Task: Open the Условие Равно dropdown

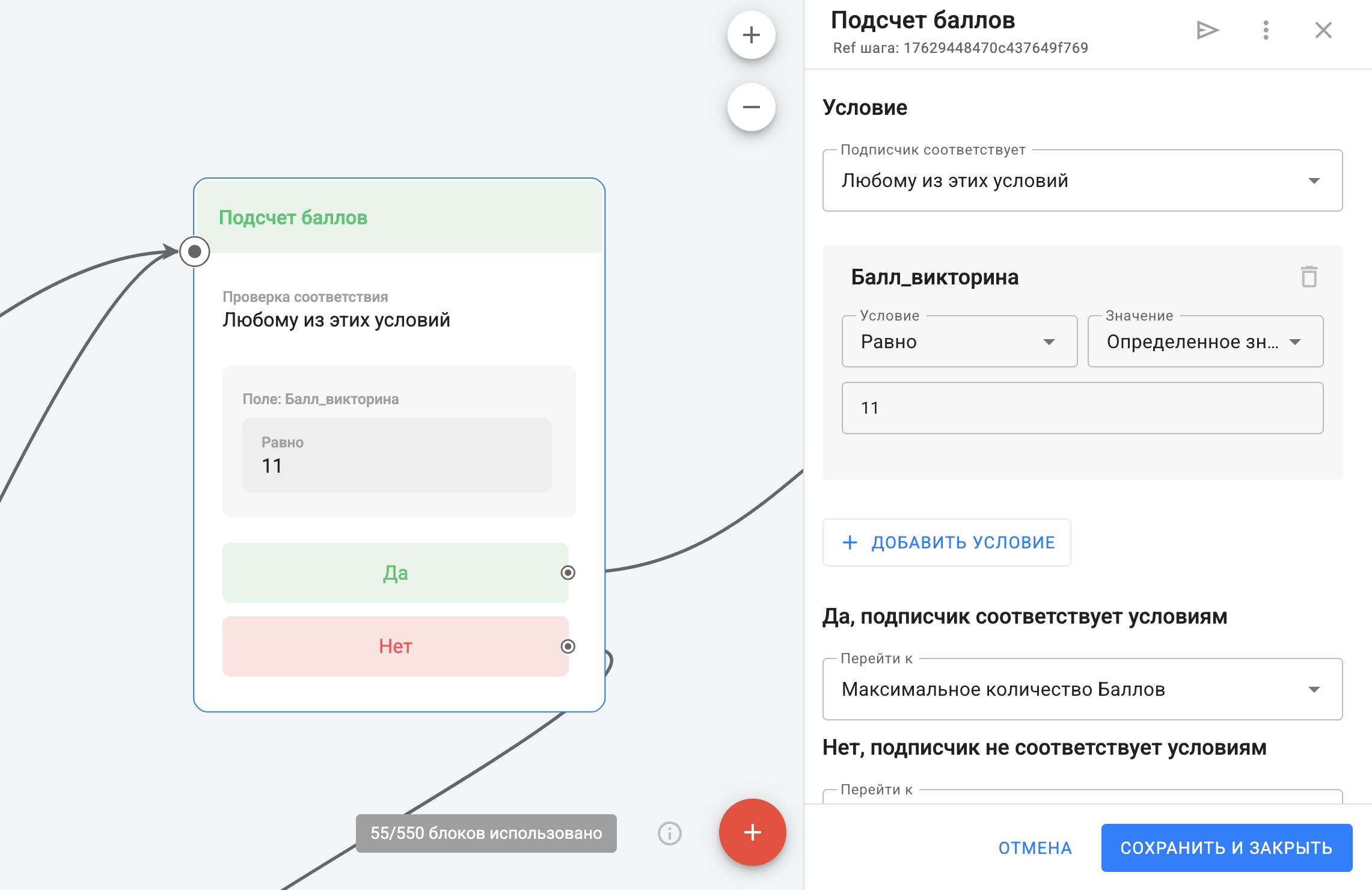Action: click(959, 342)
